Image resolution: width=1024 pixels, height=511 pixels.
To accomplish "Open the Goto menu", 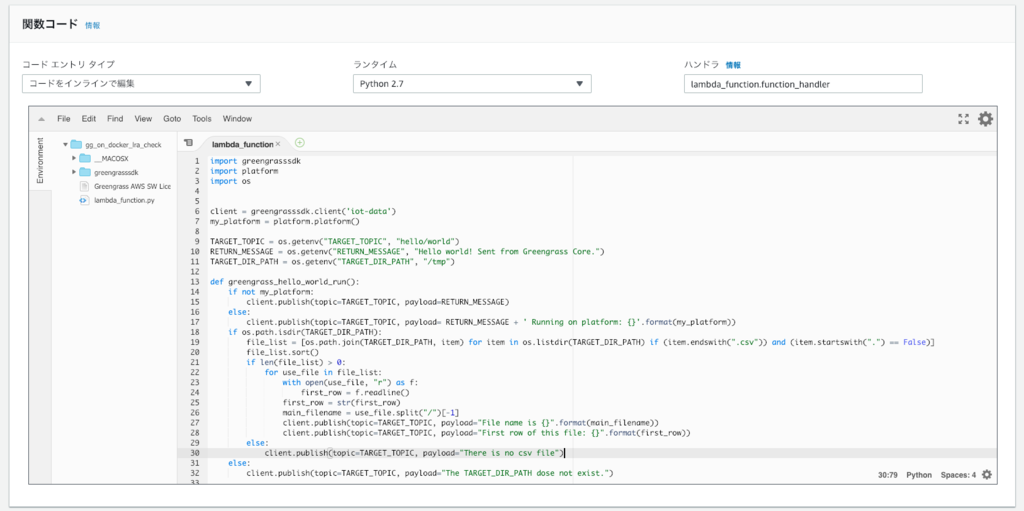I will pos(172,119).
